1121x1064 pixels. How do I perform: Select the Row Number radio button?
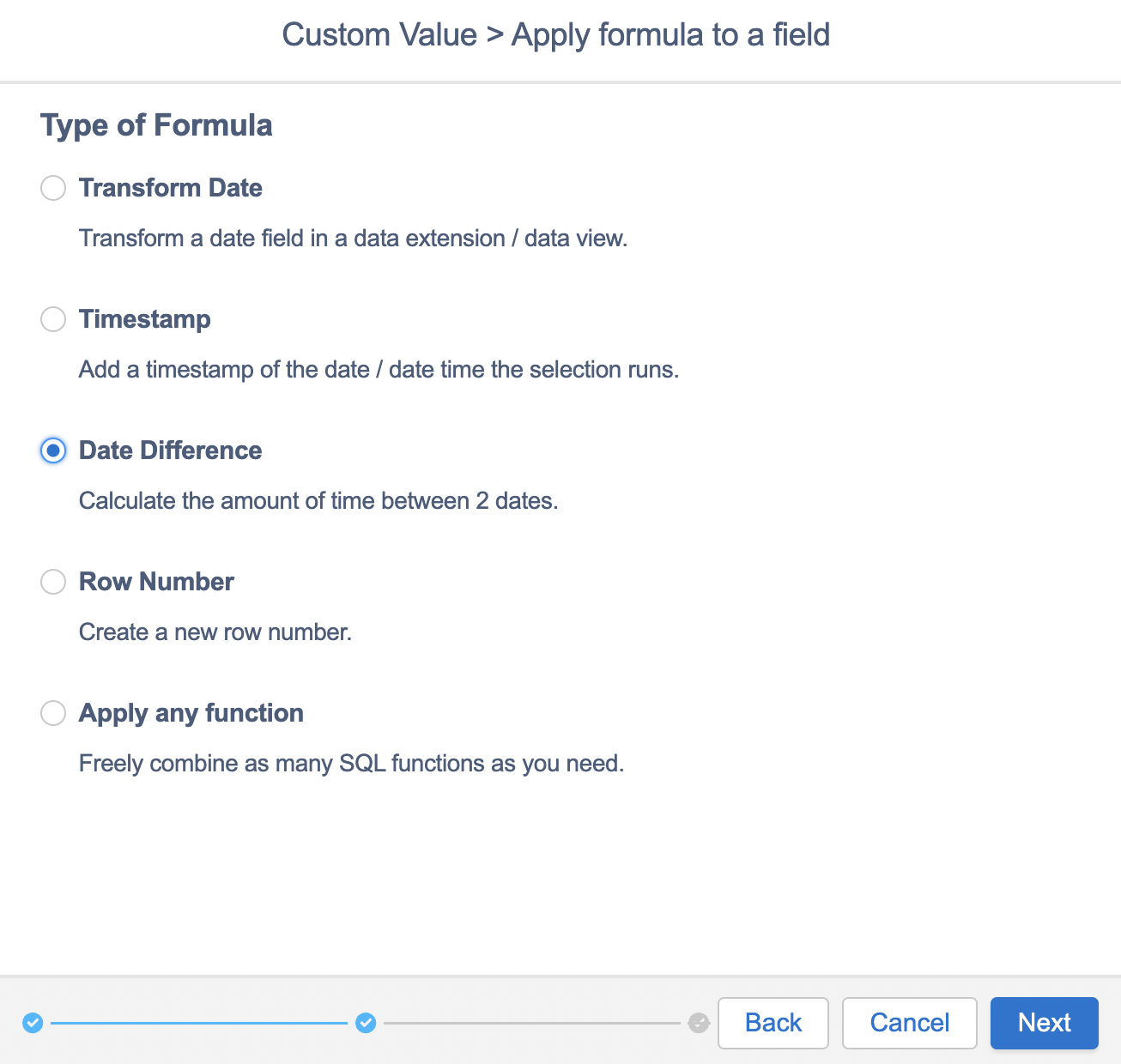(53, 582)
